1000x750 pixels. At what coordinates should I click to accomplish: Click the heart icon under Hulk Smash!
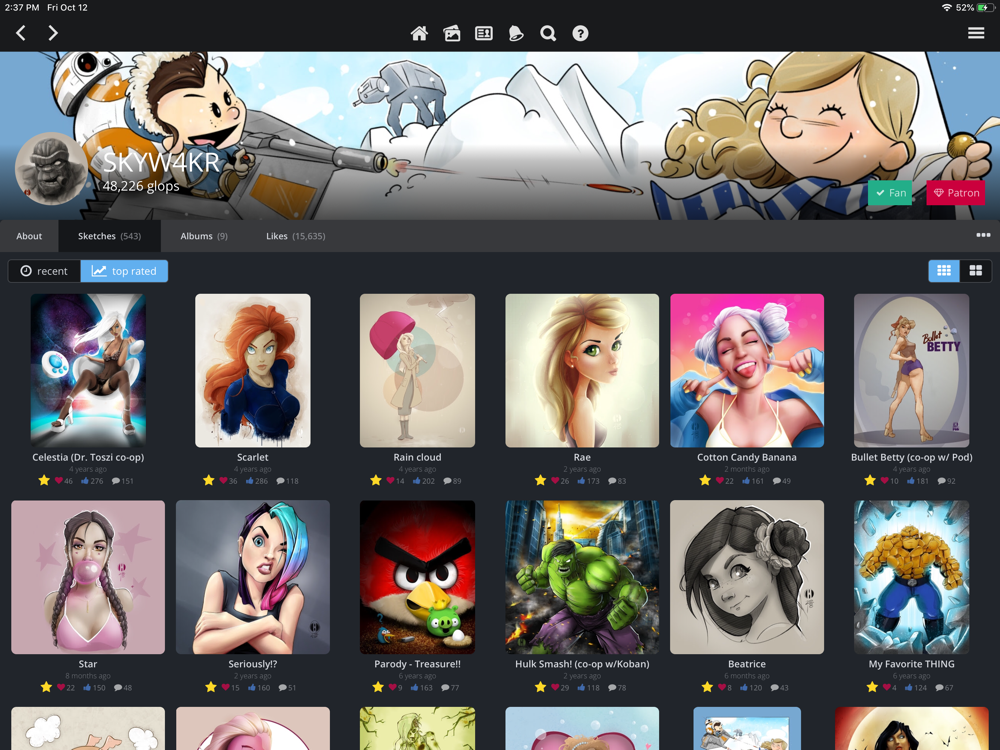click(555, 687)
